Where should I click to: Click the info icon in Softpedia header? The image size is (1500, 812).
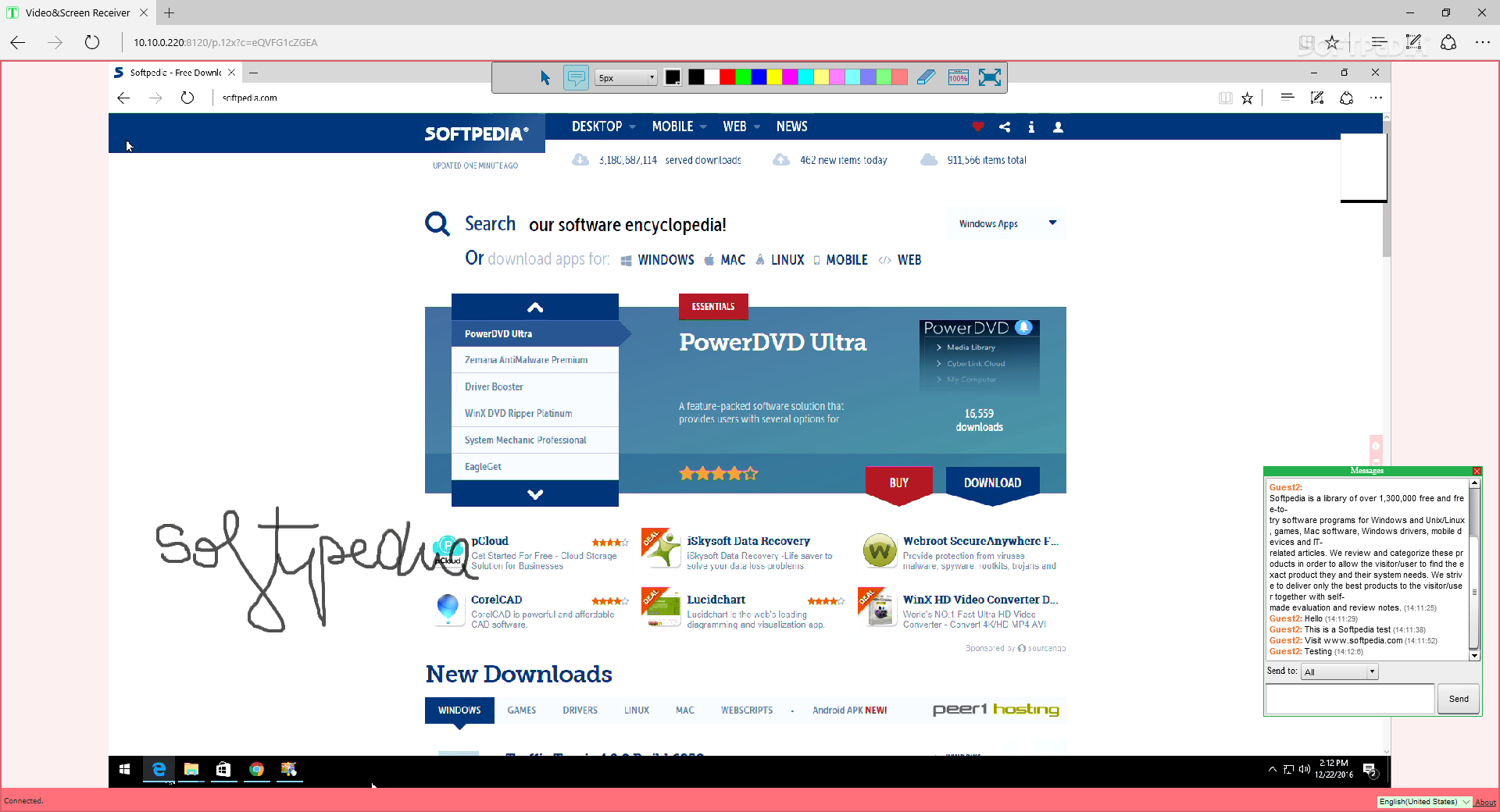[1031, 126]
